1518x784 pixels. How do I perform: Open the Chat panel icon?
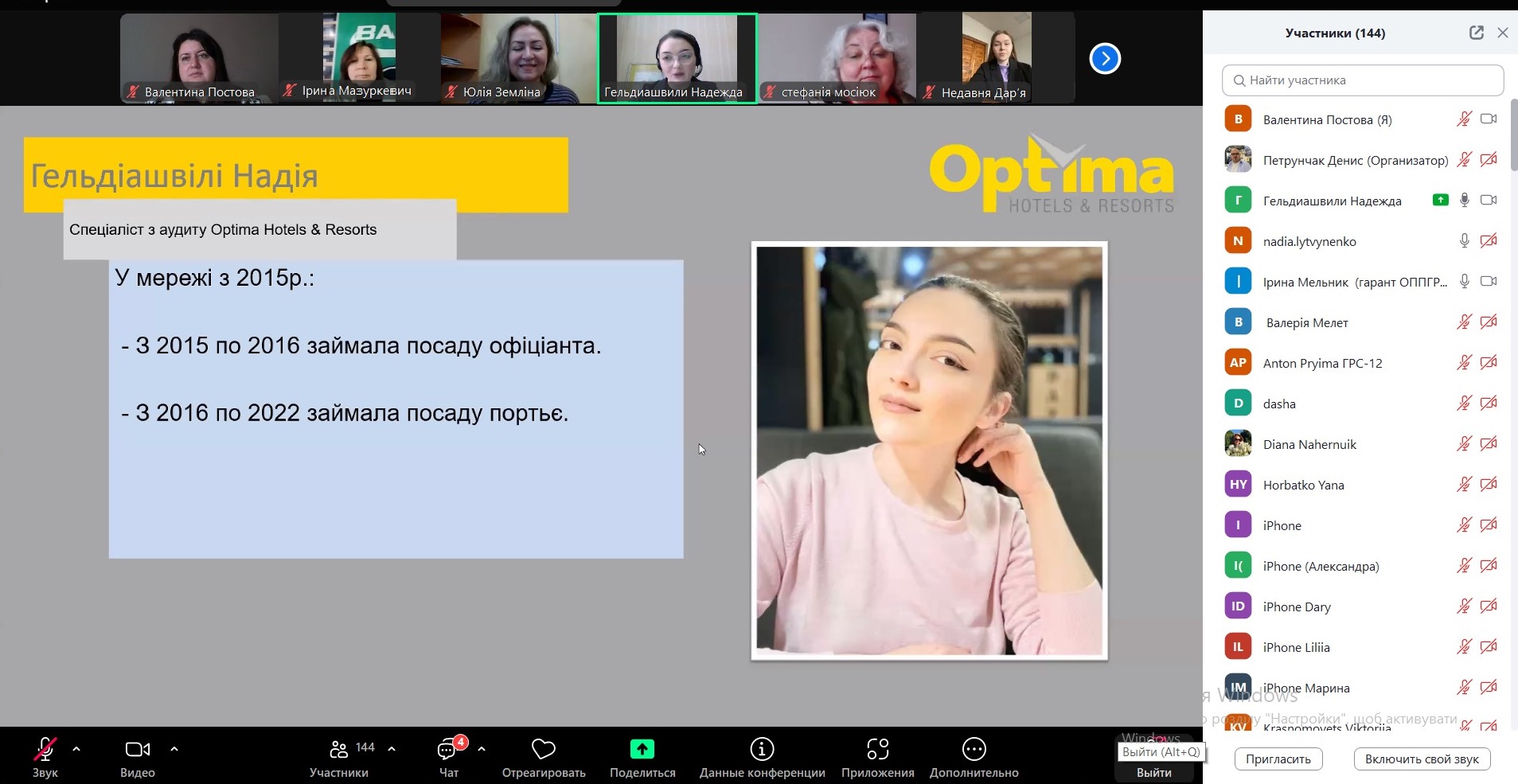[x=448, y=750]
